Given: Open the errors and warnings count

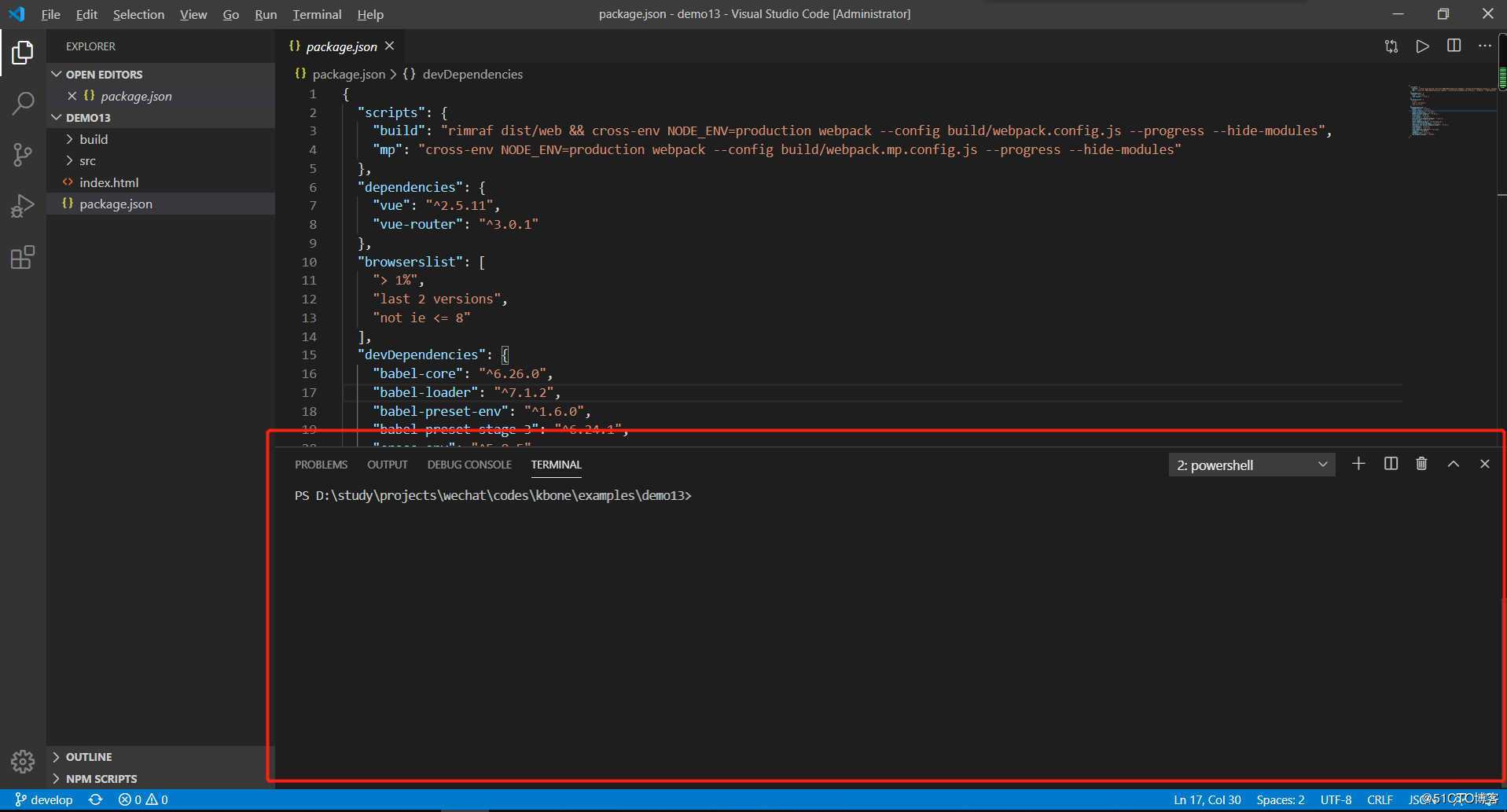Looking at the screenshot, I should tap(143, 799).
